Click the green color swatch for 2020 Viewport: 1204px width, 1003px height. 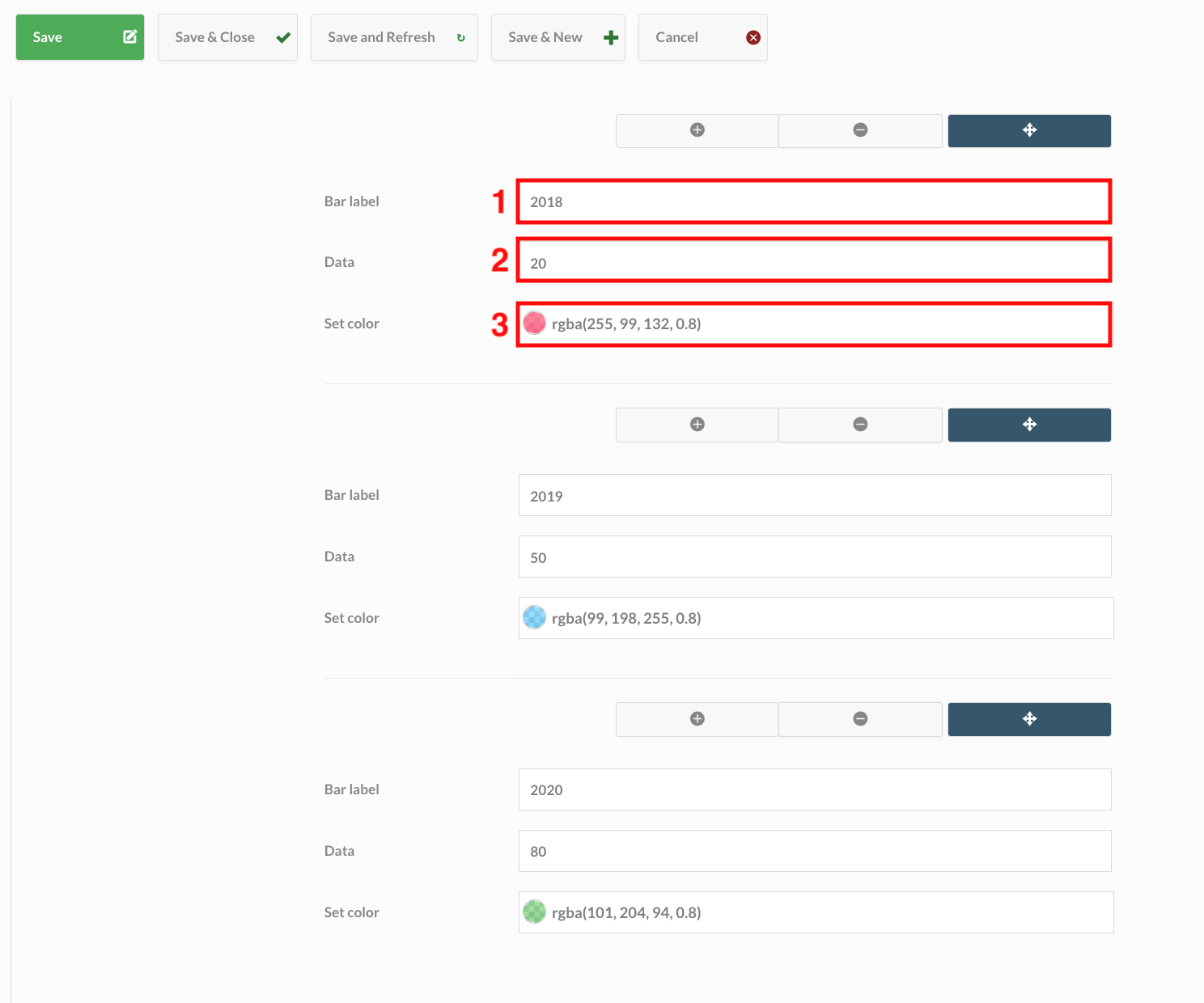pos(535,912)
